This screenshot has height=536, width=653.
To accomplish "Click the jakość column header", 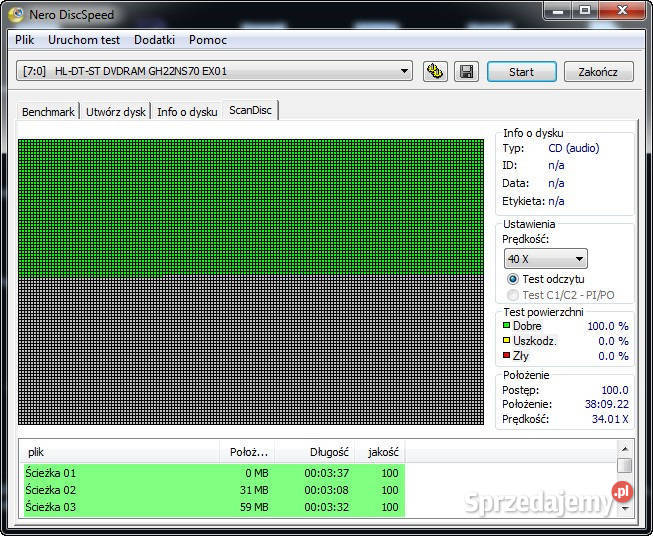I will click(x=380, y=452).
